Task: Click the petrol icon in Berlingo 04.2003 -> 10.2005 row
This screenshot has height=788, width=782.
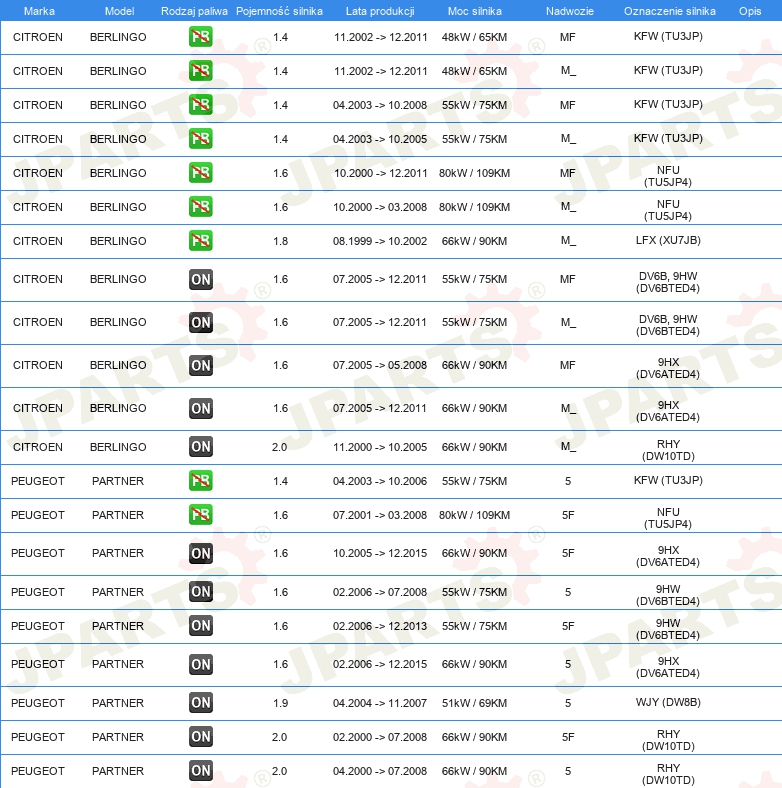Action: [x=201, y=139]
